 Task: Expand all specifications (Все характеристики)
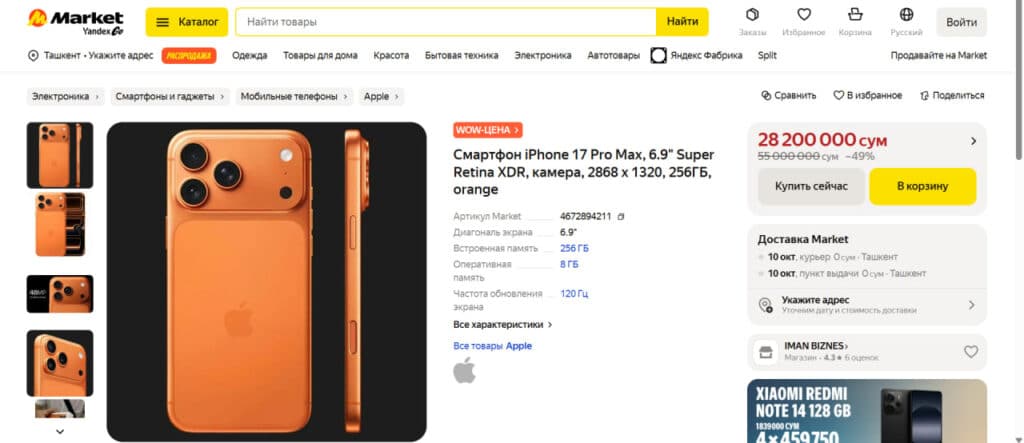(x=502, y=325)
